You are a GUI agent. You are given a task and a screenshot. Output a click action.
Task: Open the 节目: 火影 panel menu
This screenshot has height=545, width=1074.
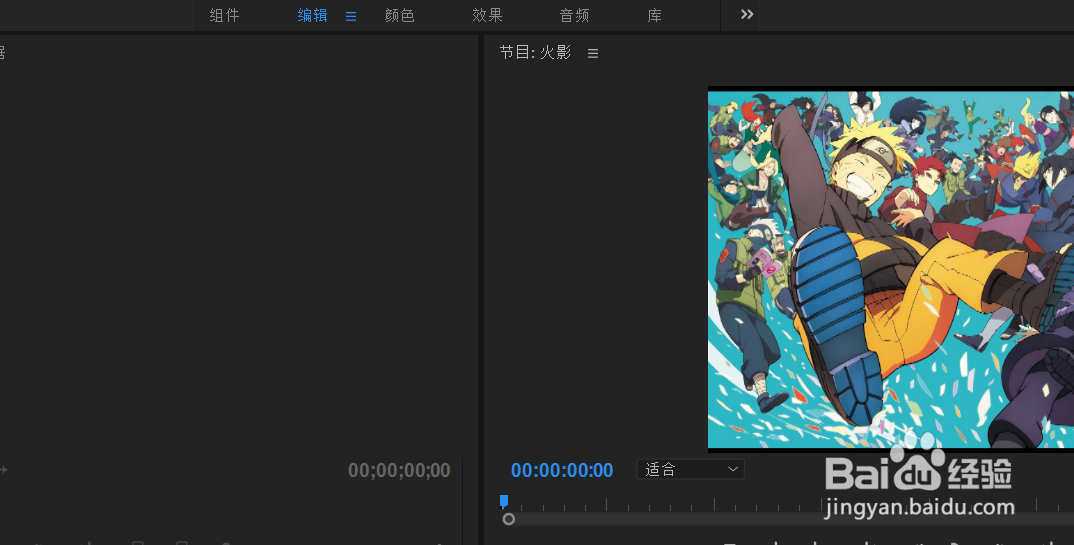click(593, 53)
